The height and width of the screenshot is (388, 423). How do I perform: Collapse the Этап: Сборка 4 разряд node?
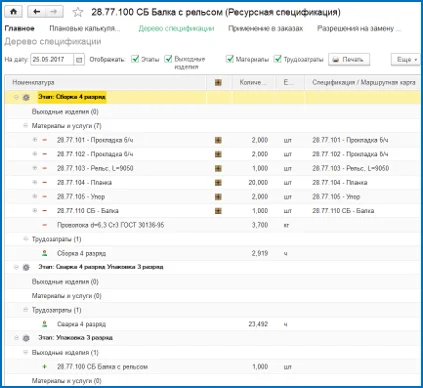(x=16, y=97)
